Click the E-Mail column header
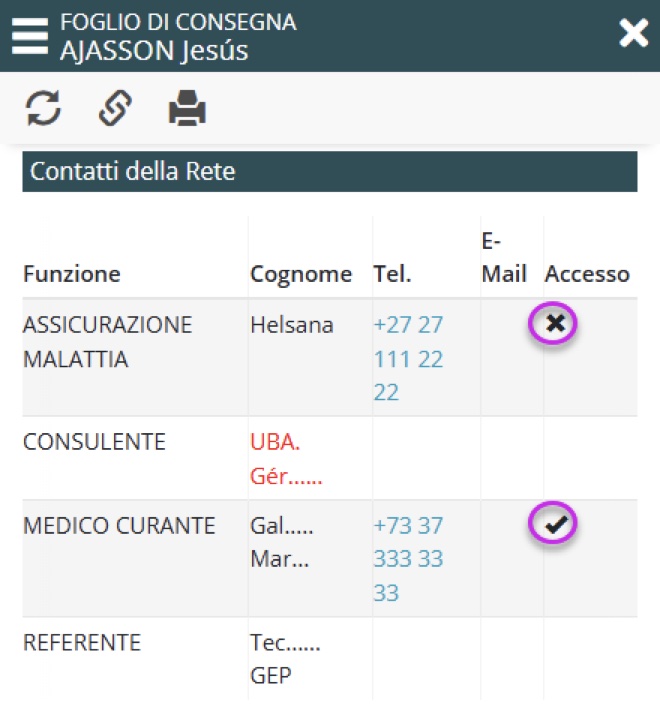This screenshot has width=660, height=718. [504, 258]
